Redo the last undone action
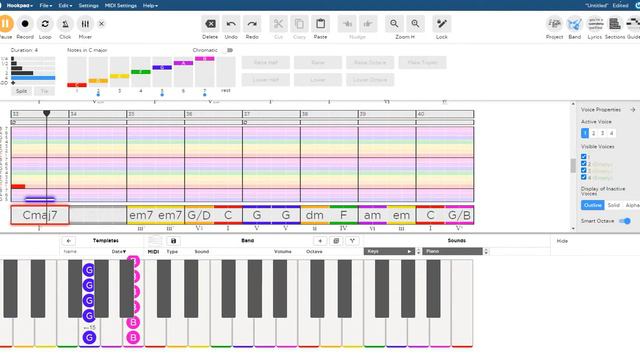The width and height of the screenshot is (640, 360). click(x=252, y=24)
